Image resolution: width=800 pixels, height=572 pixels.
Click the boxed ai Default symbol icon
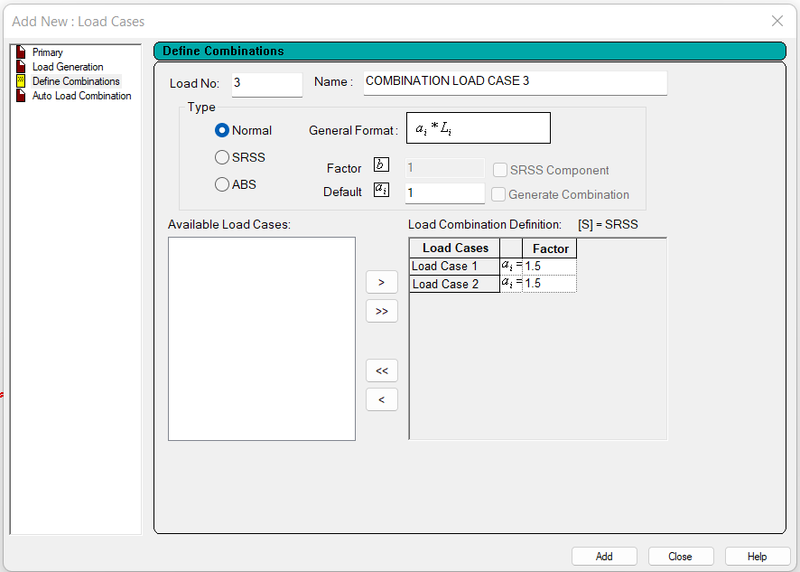point(381,189)
